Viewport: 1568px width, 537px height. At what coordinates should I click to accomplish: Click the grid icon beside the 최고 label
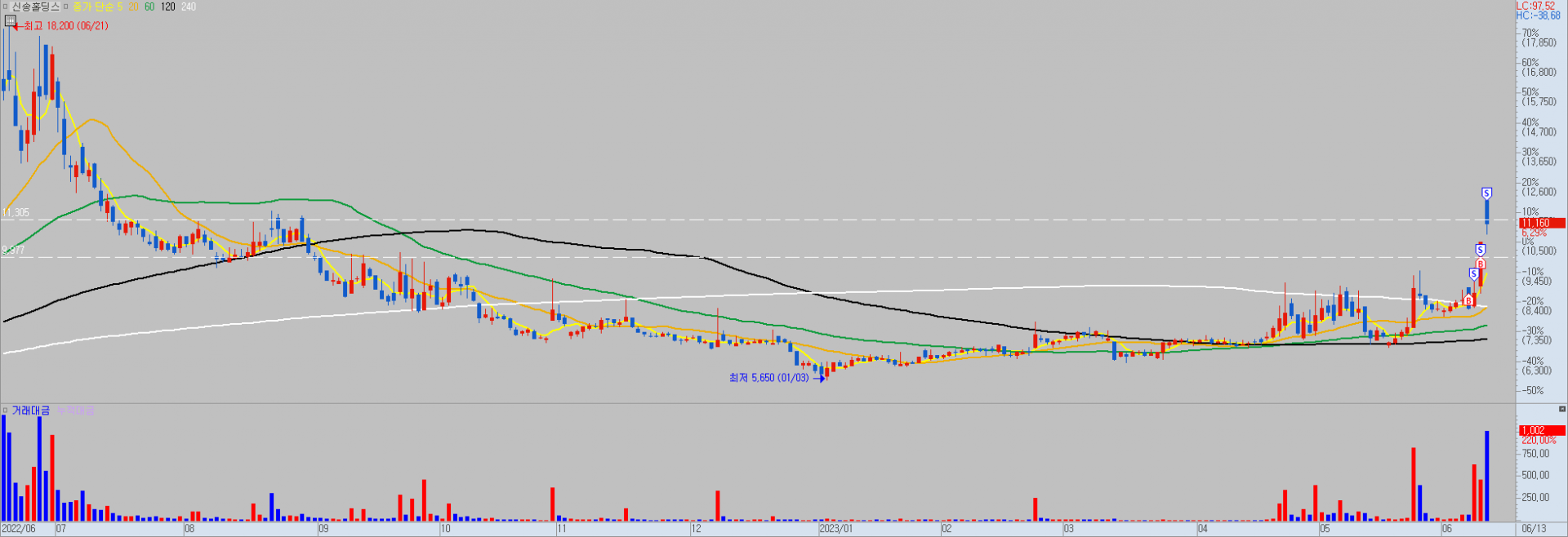(11, 21)
